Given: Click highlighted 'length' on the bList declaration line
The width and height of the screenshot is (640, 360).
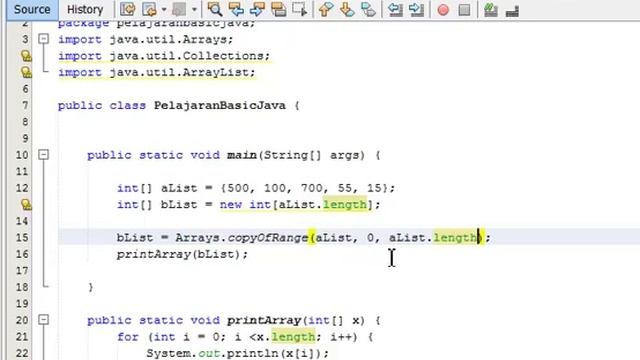Looking at the screenshot, I should click(345, 204).
